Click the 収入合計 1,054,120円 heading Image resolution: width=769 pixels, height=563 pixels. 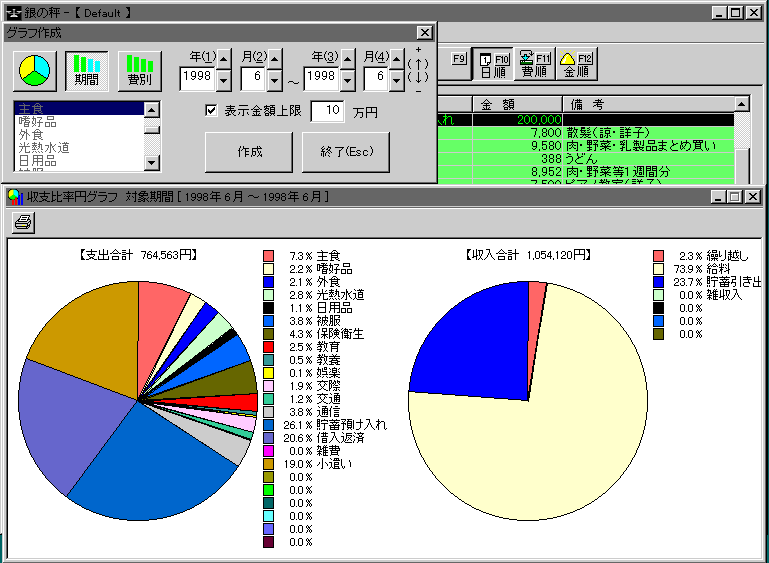528,255
